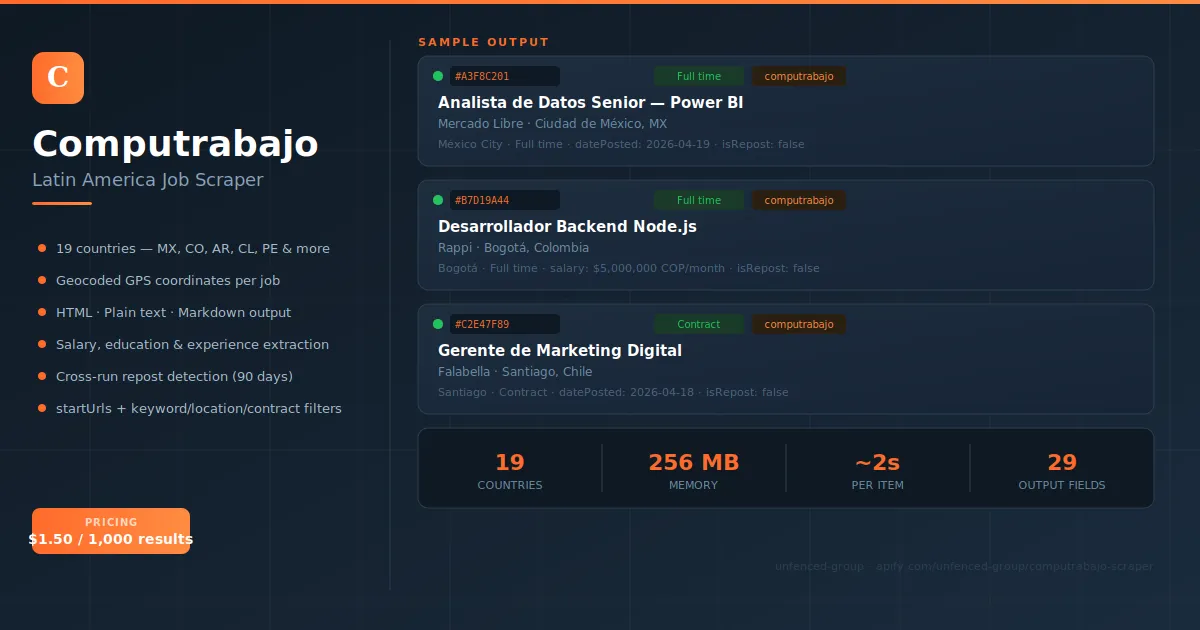Click the green status dot beside #C2E47F89

pos(437,324)
